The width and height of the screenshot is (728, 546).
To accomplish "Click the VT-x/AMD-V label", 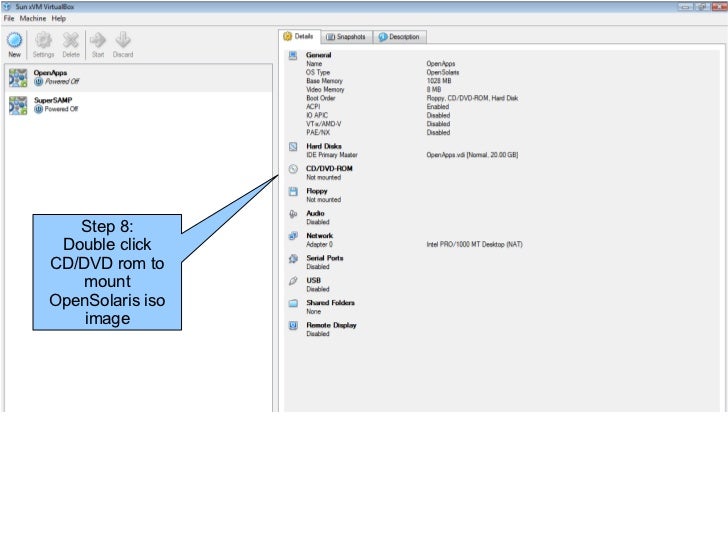I will [323, 124].
